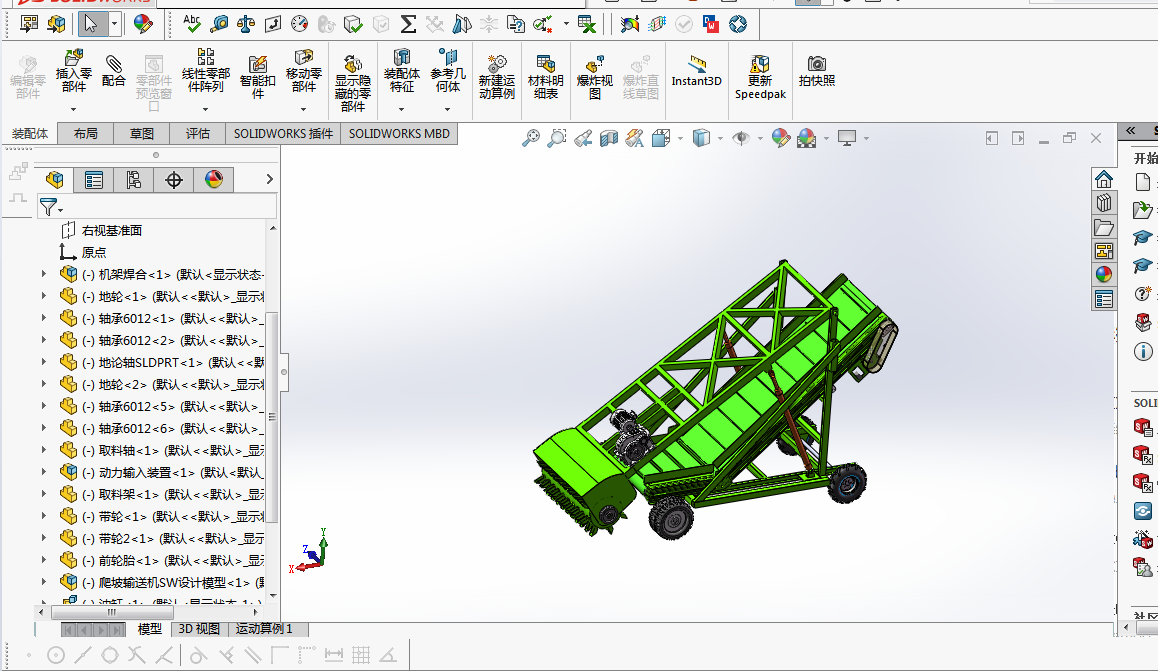Open PropertyManager tab icon
The image size is (1158, 671).
coord(94,179)
